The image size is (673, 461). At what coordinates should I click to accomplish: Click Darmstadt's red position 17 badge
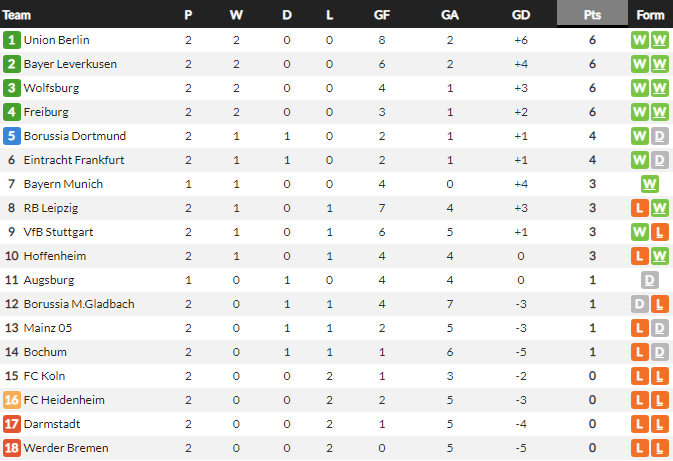point(12,424)
